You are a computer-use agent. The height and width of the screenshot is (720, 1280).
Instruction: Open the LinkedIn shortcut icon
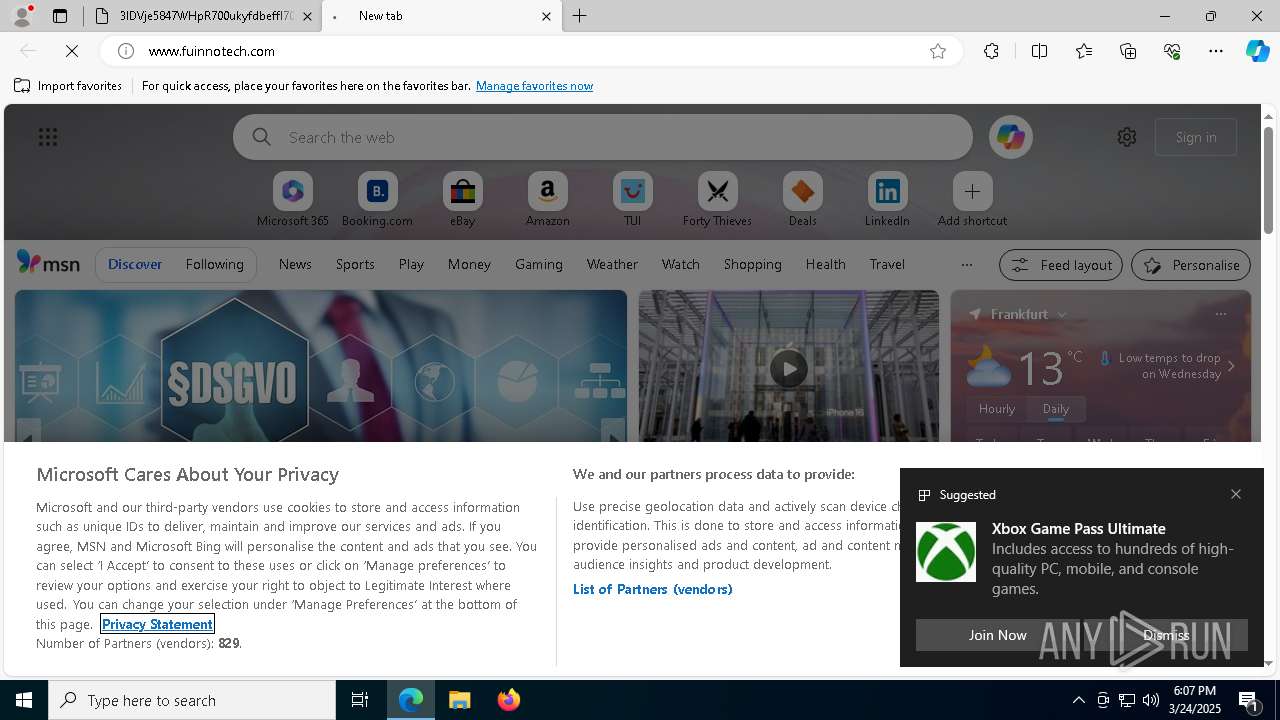tap(887, 191)
